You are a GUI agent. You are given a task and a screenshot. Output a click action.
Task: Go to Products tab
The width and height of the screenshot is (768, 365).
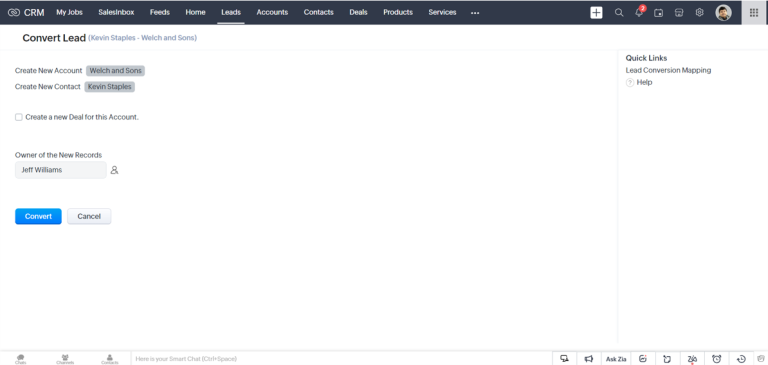point(398,12)
